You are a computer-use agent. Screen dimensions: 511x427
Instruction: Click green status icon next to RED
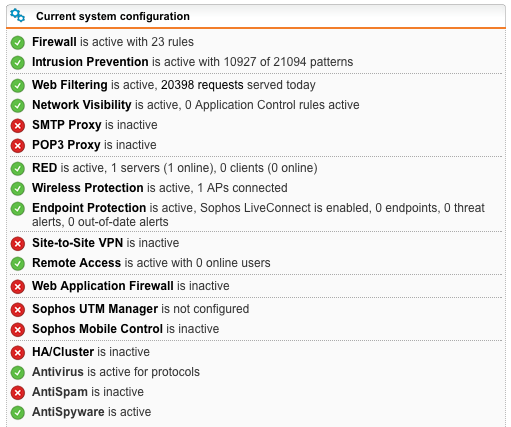[x=18, y=169]
